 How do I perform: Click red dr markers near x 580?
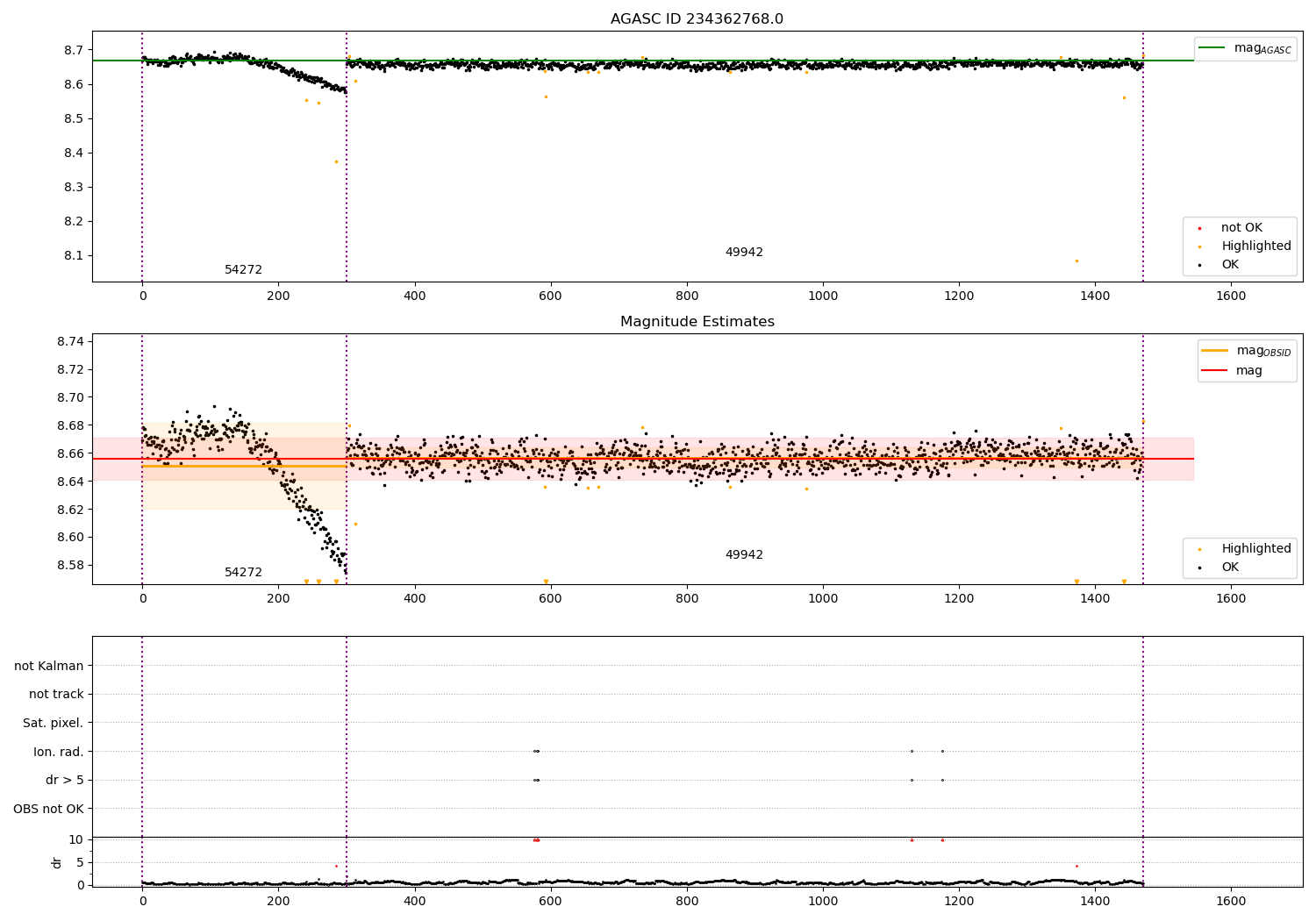[536, 840]
